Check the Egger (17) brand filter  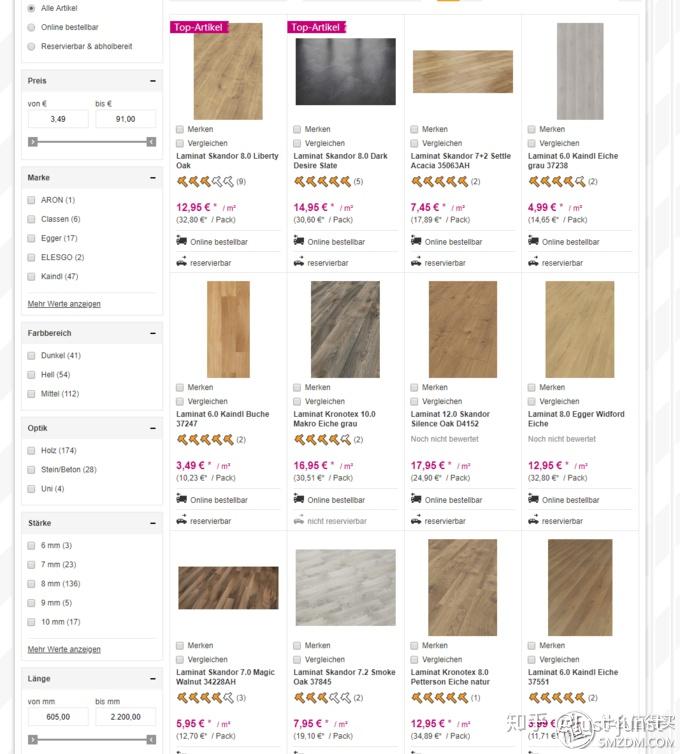(31, 239)
